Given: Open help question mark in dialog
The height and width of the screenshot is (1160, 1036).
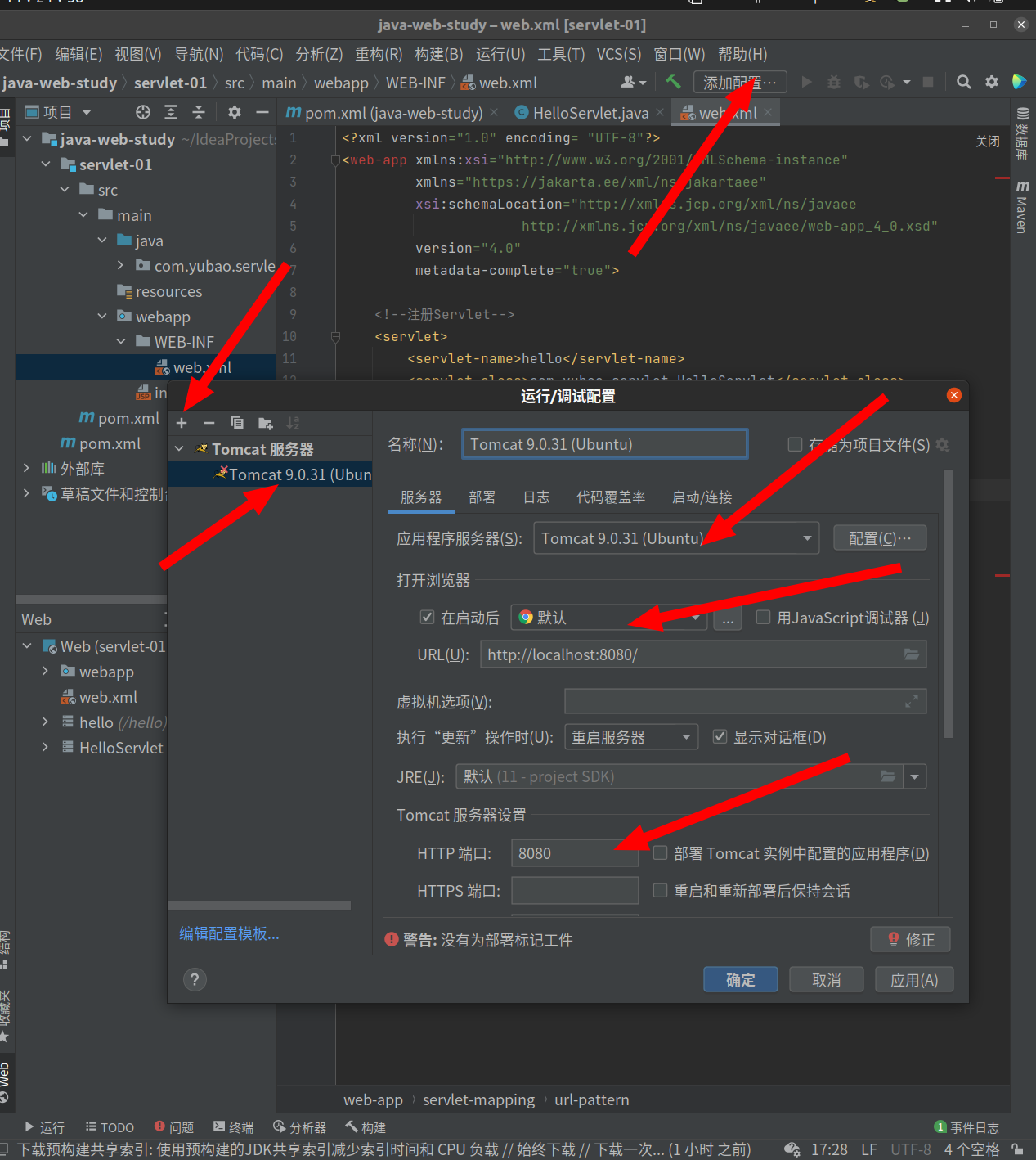Looking at the screenshot, I should pos(195,979).
